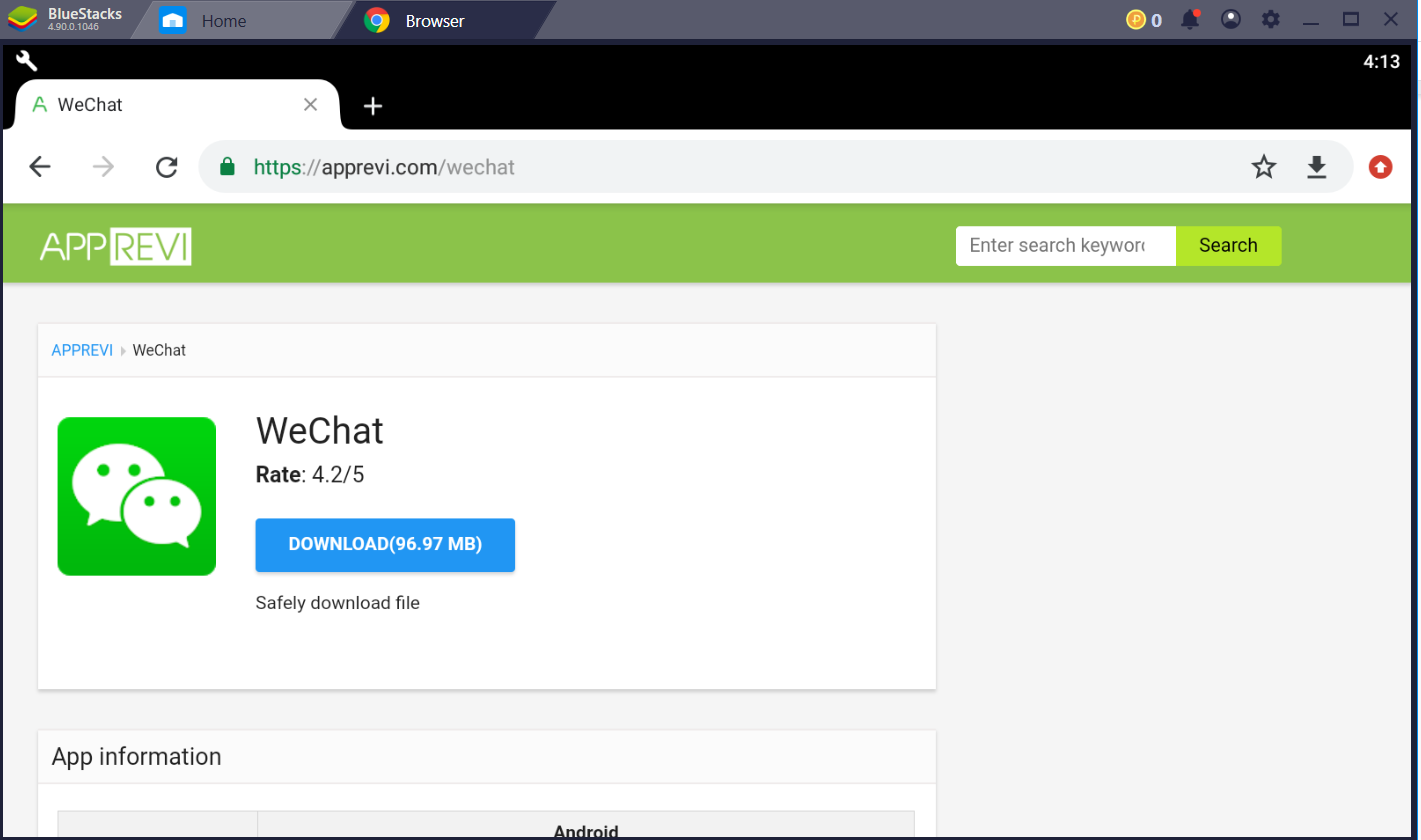Click the green Search button
Viewport: 1421px width, 840px height.
click(1228, 246)
